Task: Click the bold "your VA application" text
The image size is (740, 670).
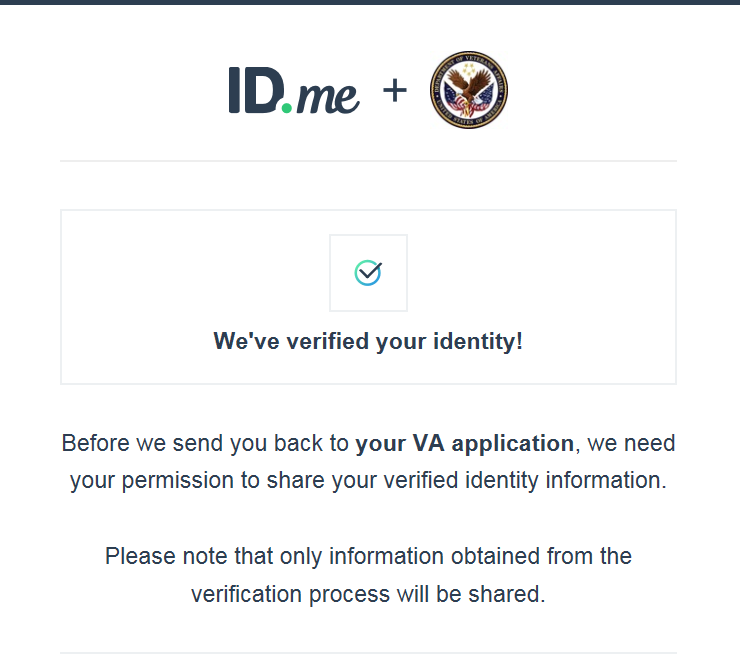Action: click(x=465, y=443)
